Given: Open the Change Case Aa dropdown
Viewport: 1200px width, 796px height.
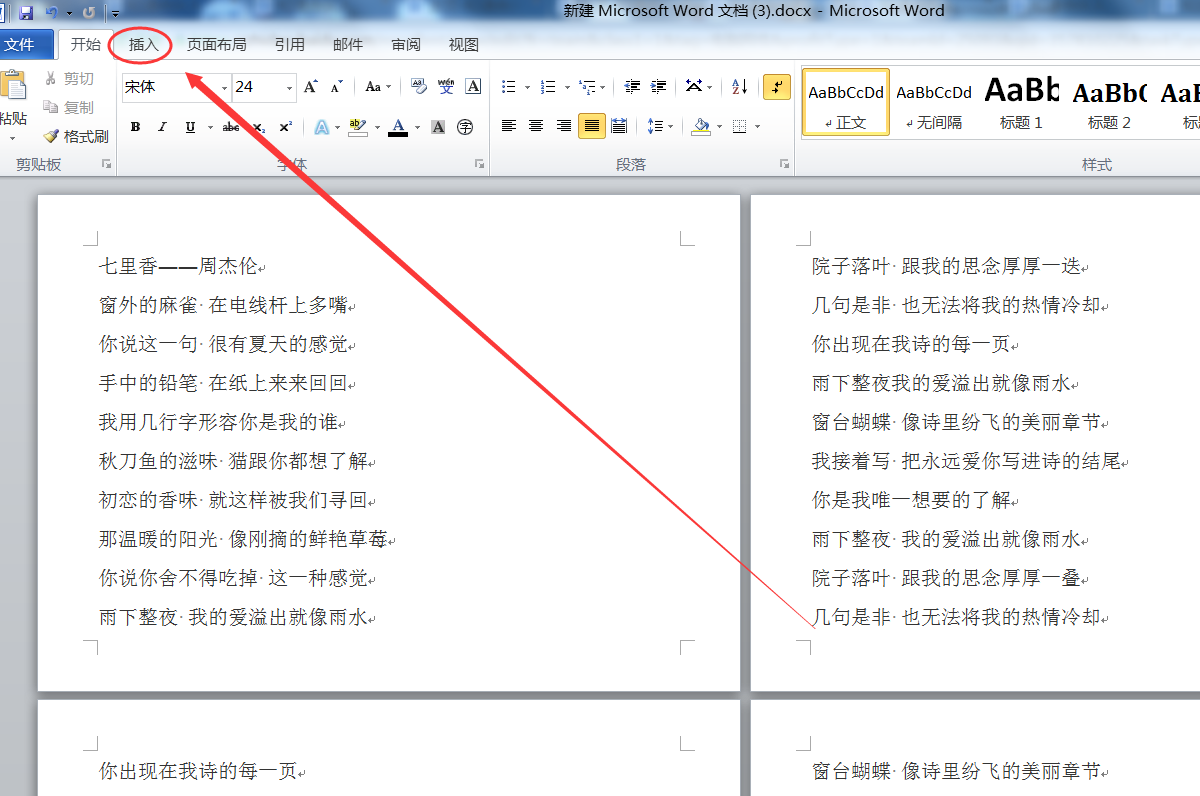Looking at the screenshot, I should (x=377, y=87).
